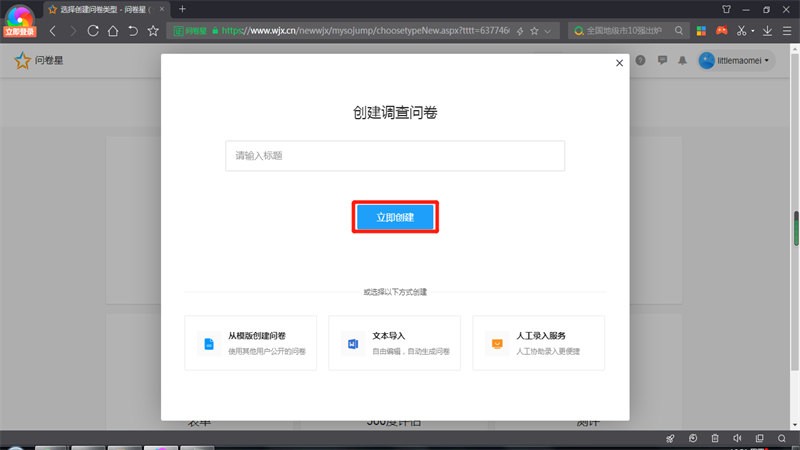
Task: Choose 从模版创建问卷 option card
Action: click(x=251, y=343)
